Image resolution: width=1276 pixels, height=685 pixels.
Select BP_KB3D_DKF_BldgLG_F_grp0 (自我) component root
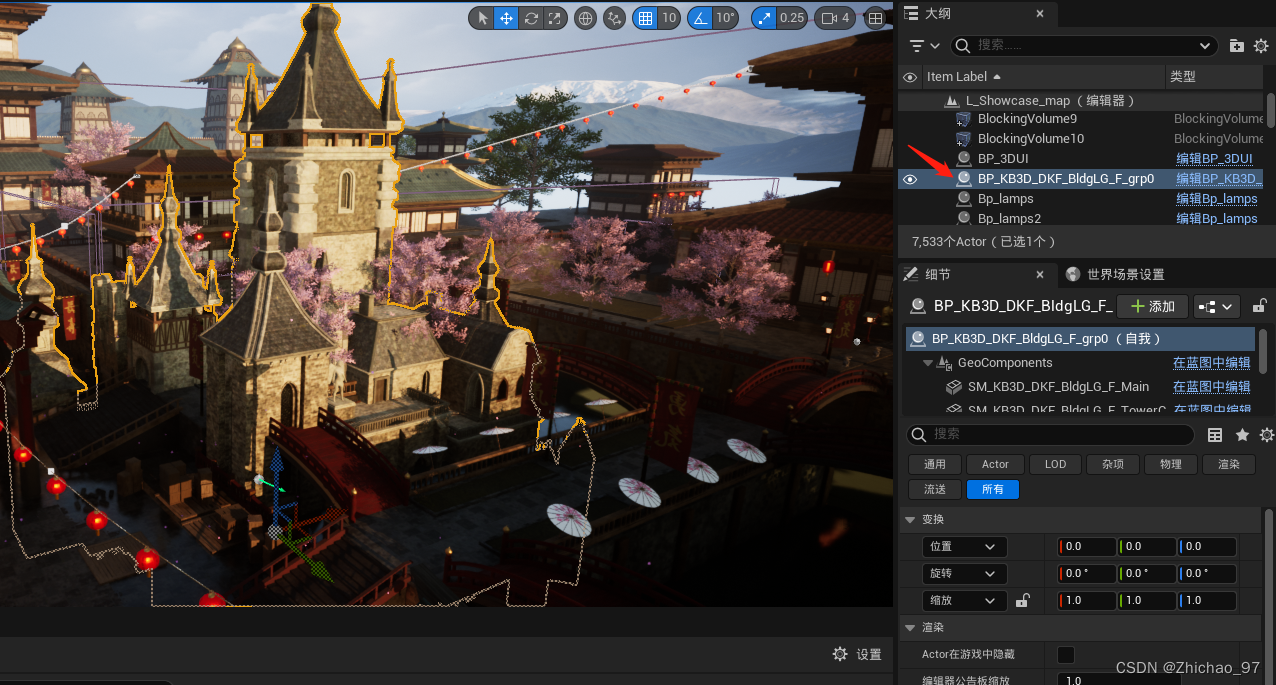[1081, 338]
